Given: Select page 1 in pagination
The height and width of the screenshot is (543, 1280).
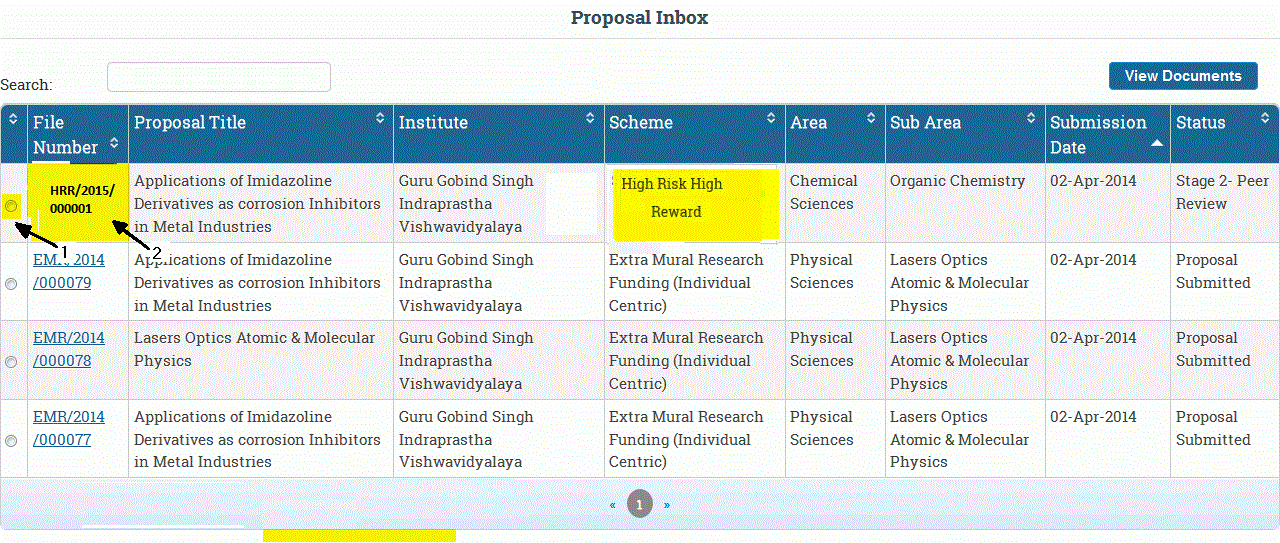Looking at the screenshot, I should click(640, 504).
